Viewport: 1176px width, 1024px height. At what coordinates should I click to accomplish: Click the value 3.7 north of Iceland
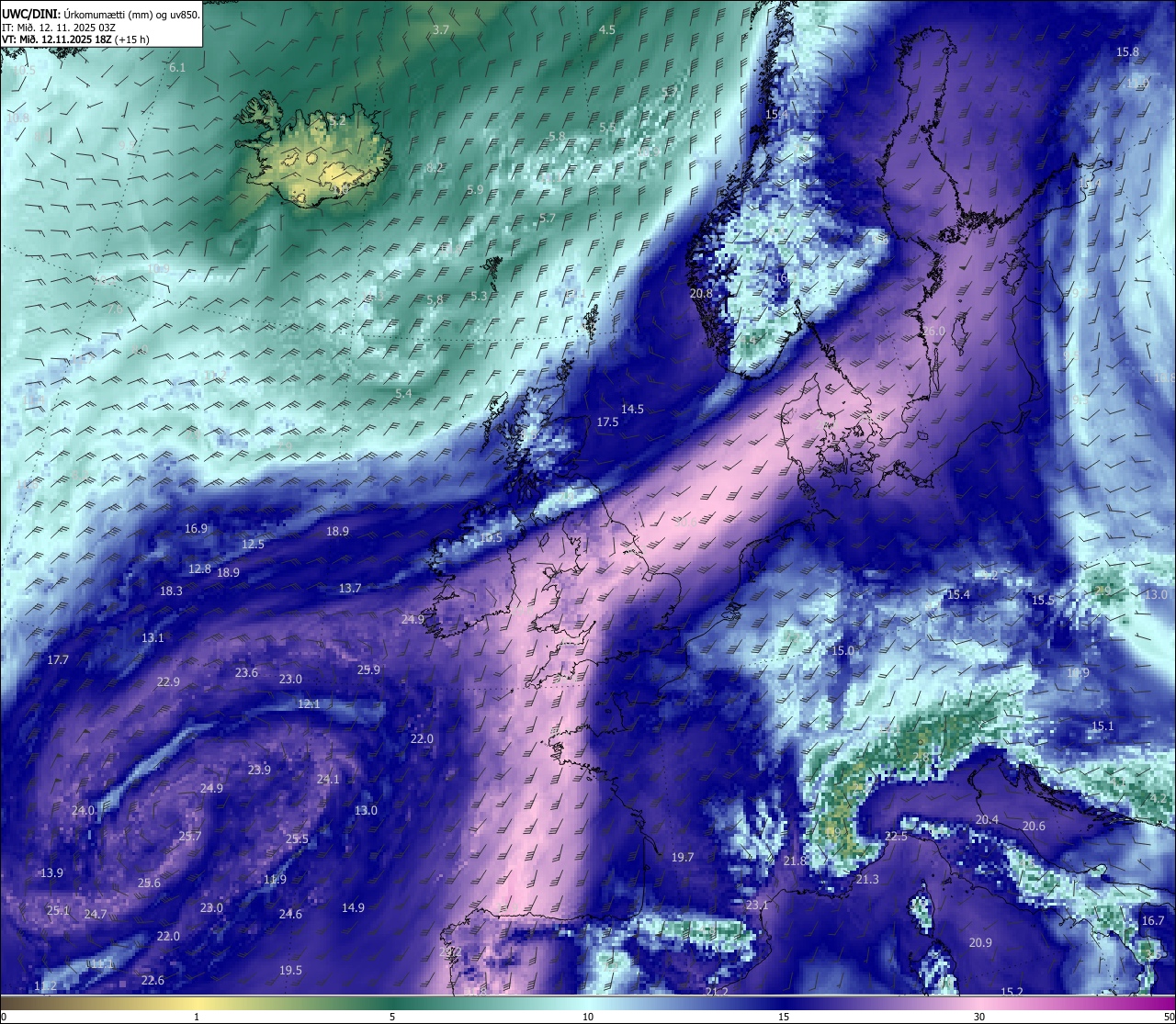[441, 29]
